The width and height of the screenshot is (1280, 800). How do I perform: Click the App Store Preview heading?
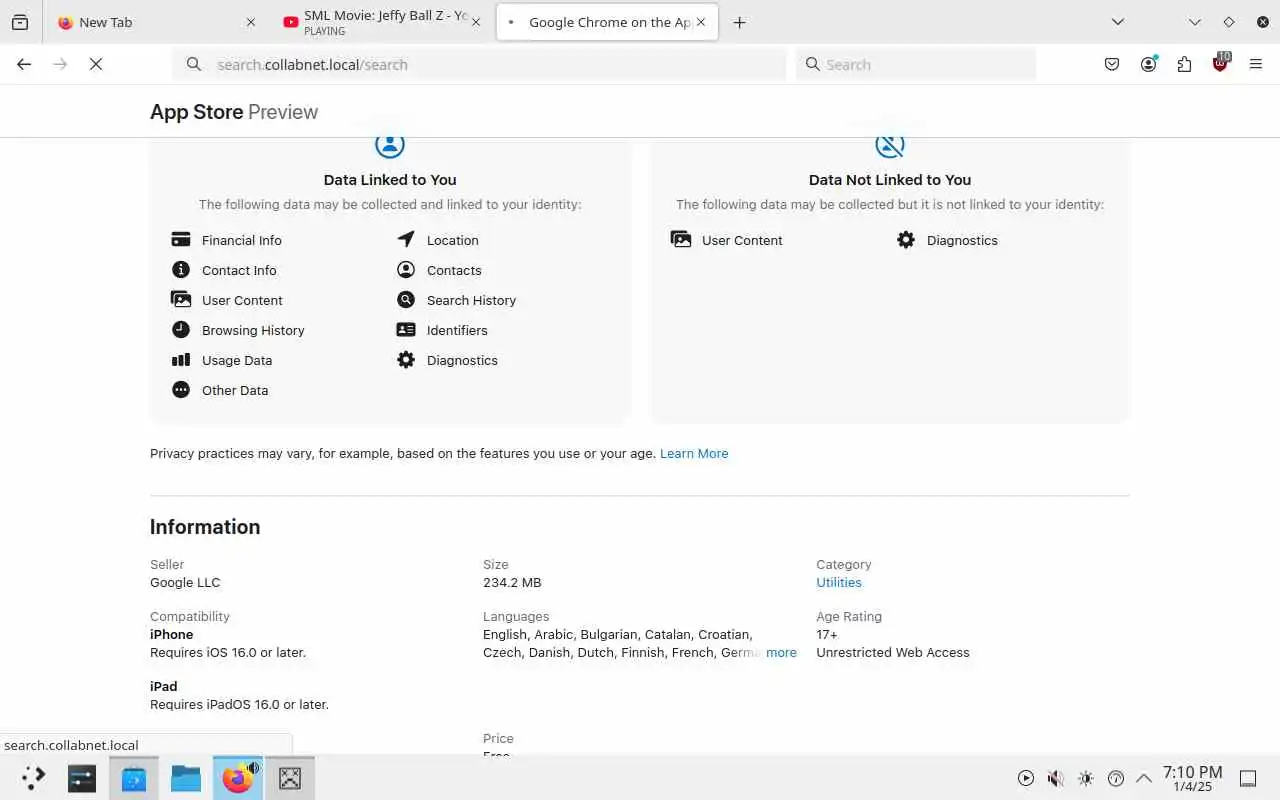click(234, 112)
